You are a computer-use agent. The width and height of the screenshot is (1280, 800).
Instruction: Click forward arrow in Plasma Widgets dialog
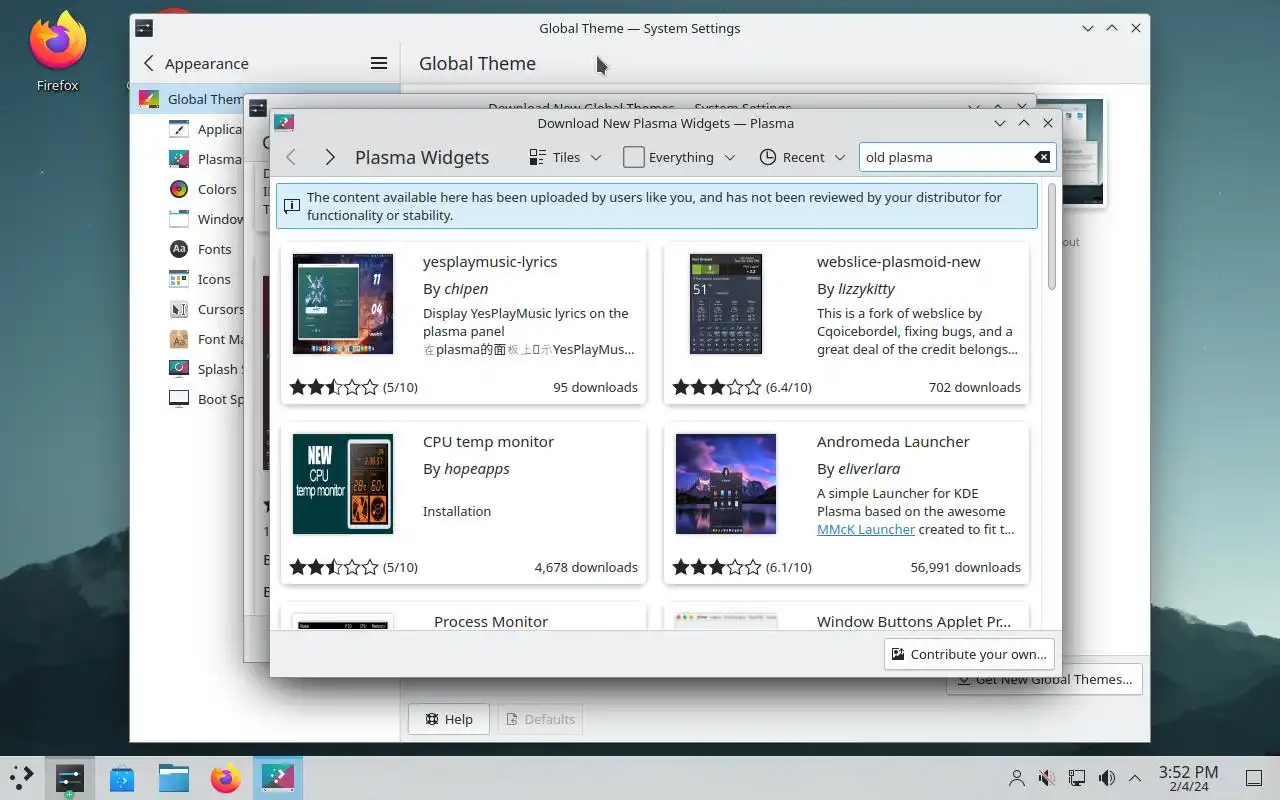(329, 157)
